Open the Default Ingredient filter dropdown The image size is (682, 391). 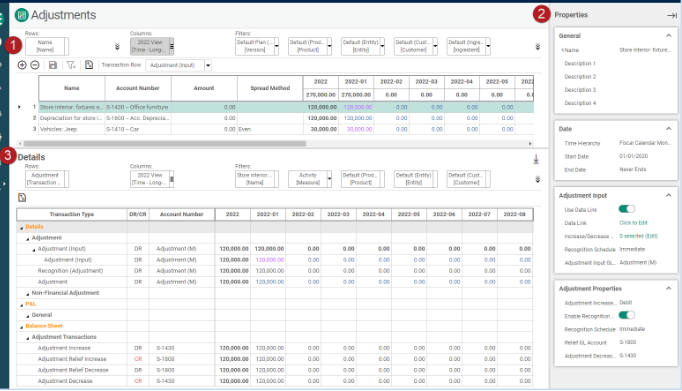click(x=488, y=46)
